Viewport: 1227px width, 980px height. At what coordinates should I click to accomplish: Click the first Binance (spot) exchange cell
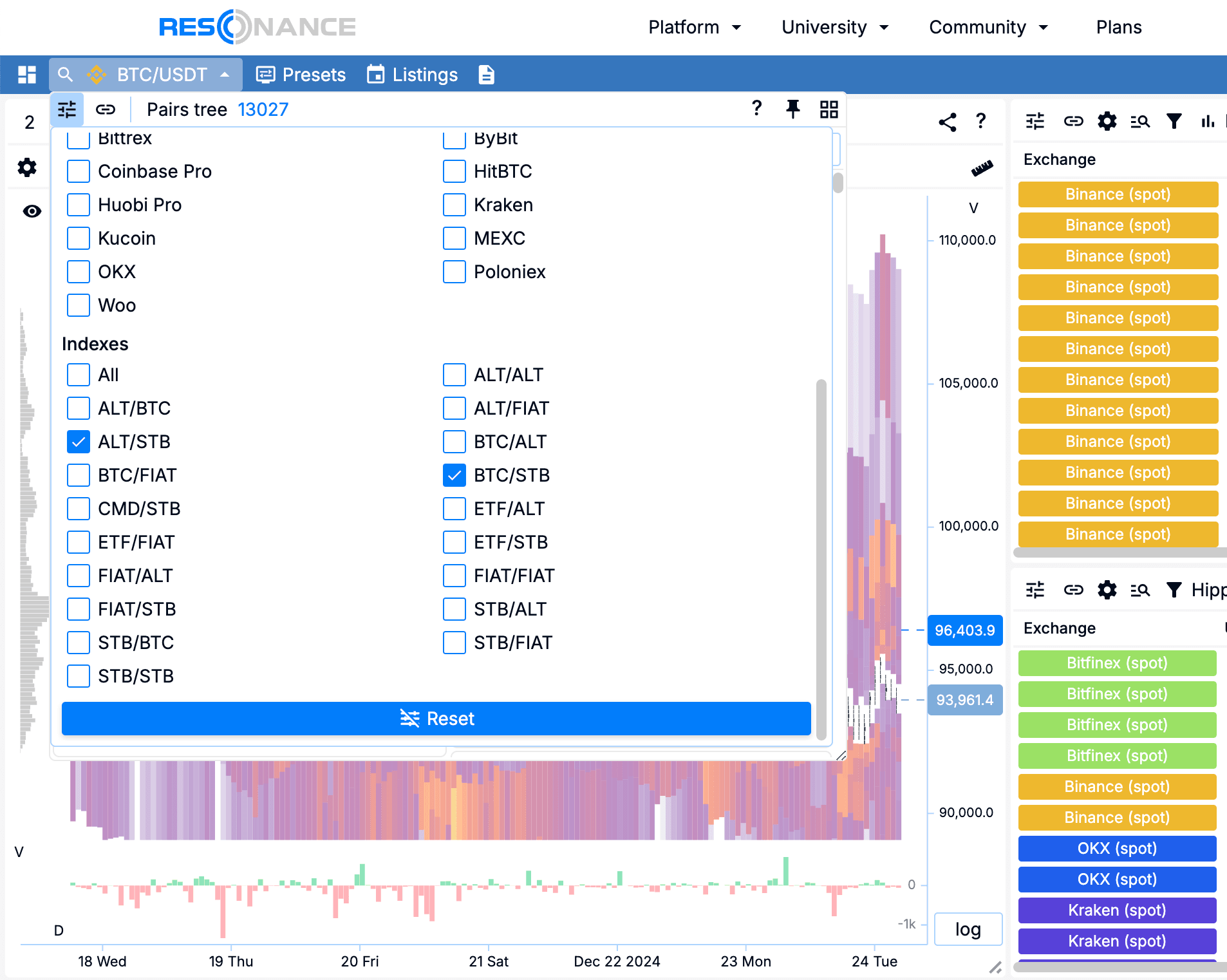point(1118,194)
